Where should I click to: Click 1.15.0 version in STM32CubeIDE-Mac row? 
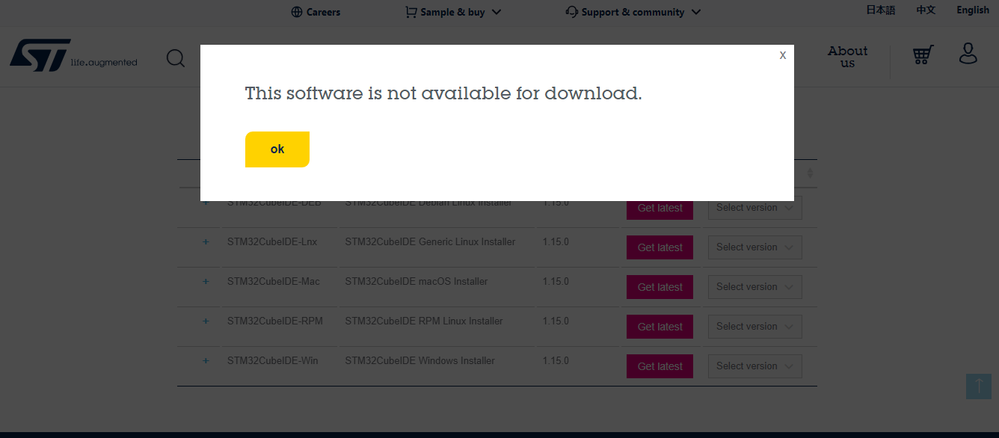point(556,282)
